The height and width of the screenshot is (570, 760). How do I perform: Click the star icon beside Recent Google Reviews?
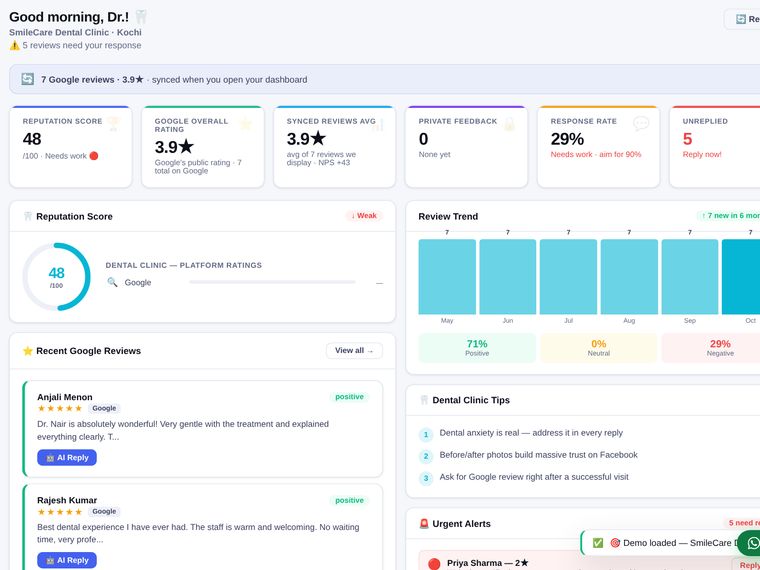pos(28,351)
